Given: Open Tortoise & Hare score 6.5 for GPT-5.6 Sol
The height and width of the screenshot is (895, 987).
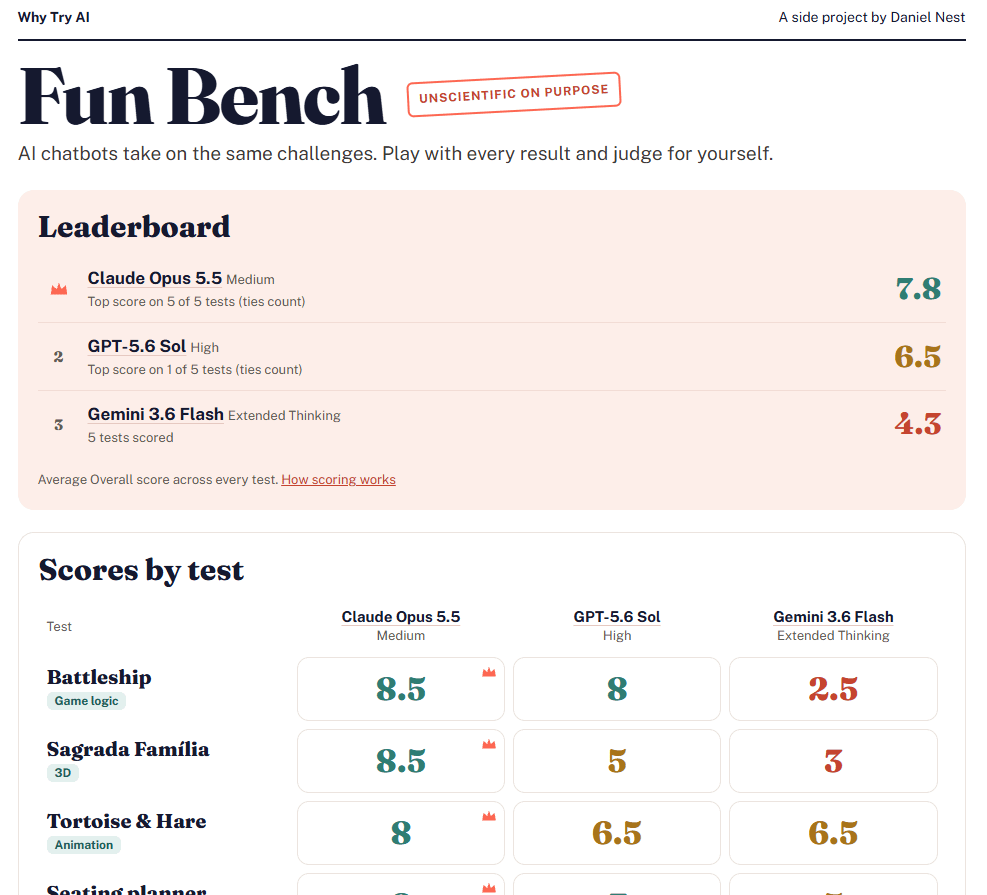Looking at the screenshot, I should click(616, 833).
